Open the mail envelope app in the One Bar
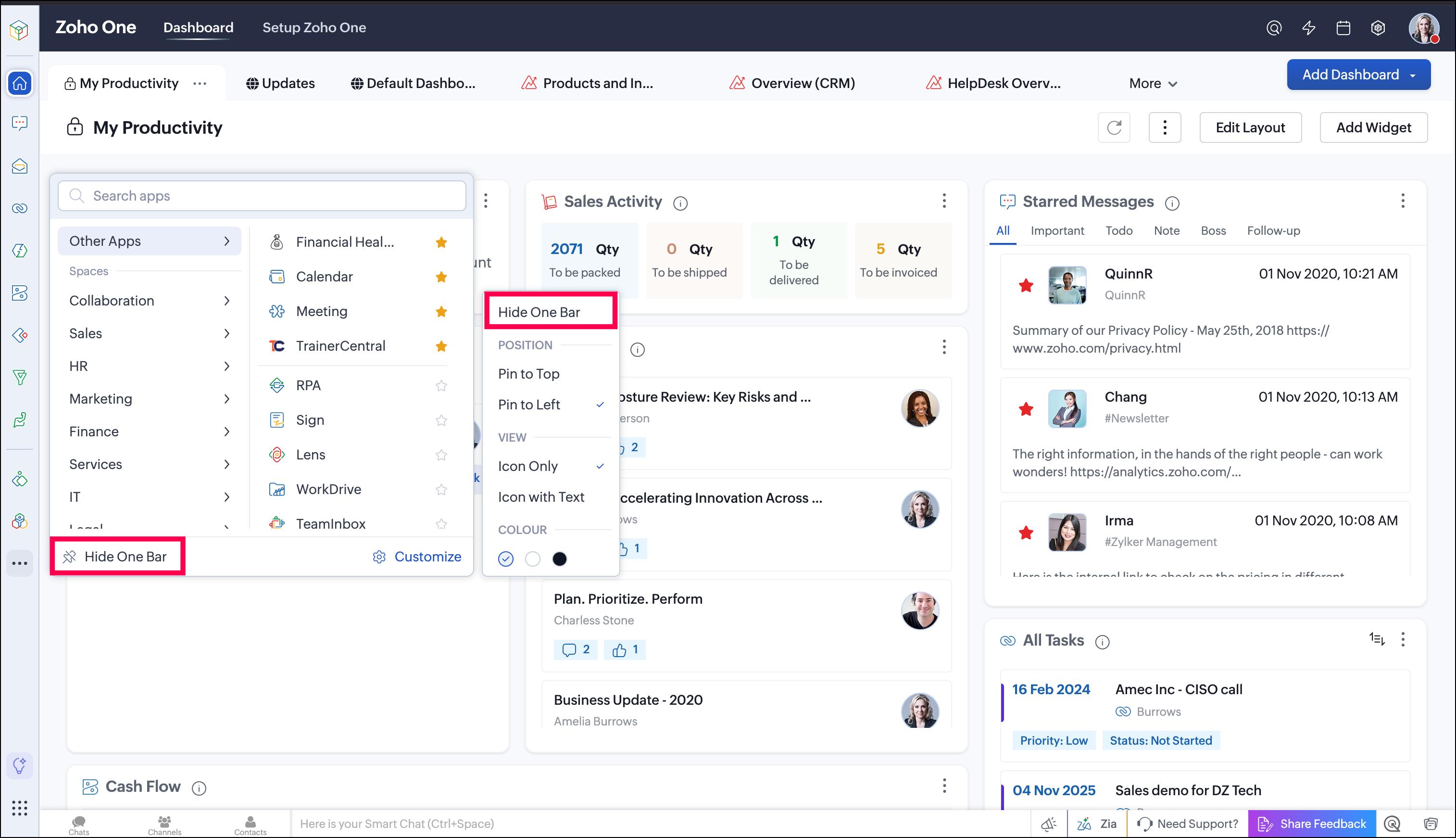This screenshot has width=1456, height=838. point(20,166)
